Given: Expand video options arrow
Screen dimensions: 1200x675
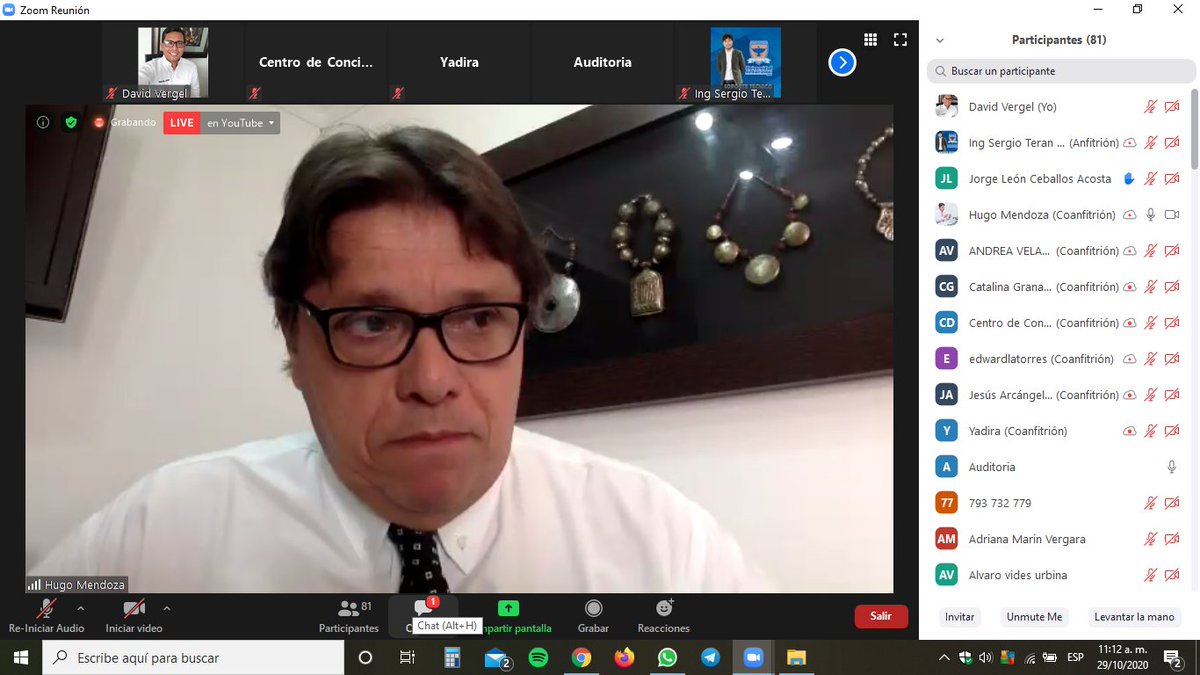Looking at the screenshot, I should click(166, 608).
